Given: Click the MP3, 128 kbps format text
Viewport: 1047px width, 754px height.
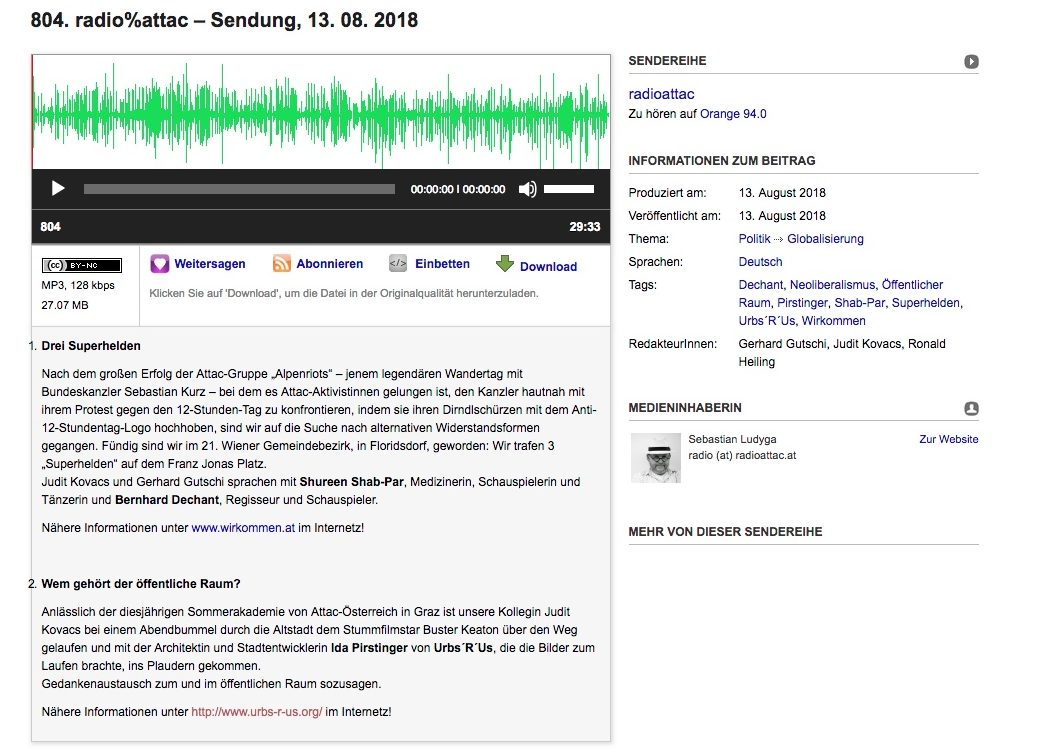Looking at the screenshot, I should click(x=78, y=285).
